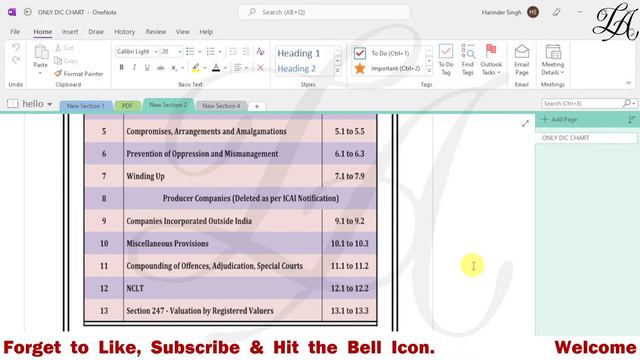Switch to the Draw tab
The width and height of the screenshot is (640, 360).
tap(96, 32)
